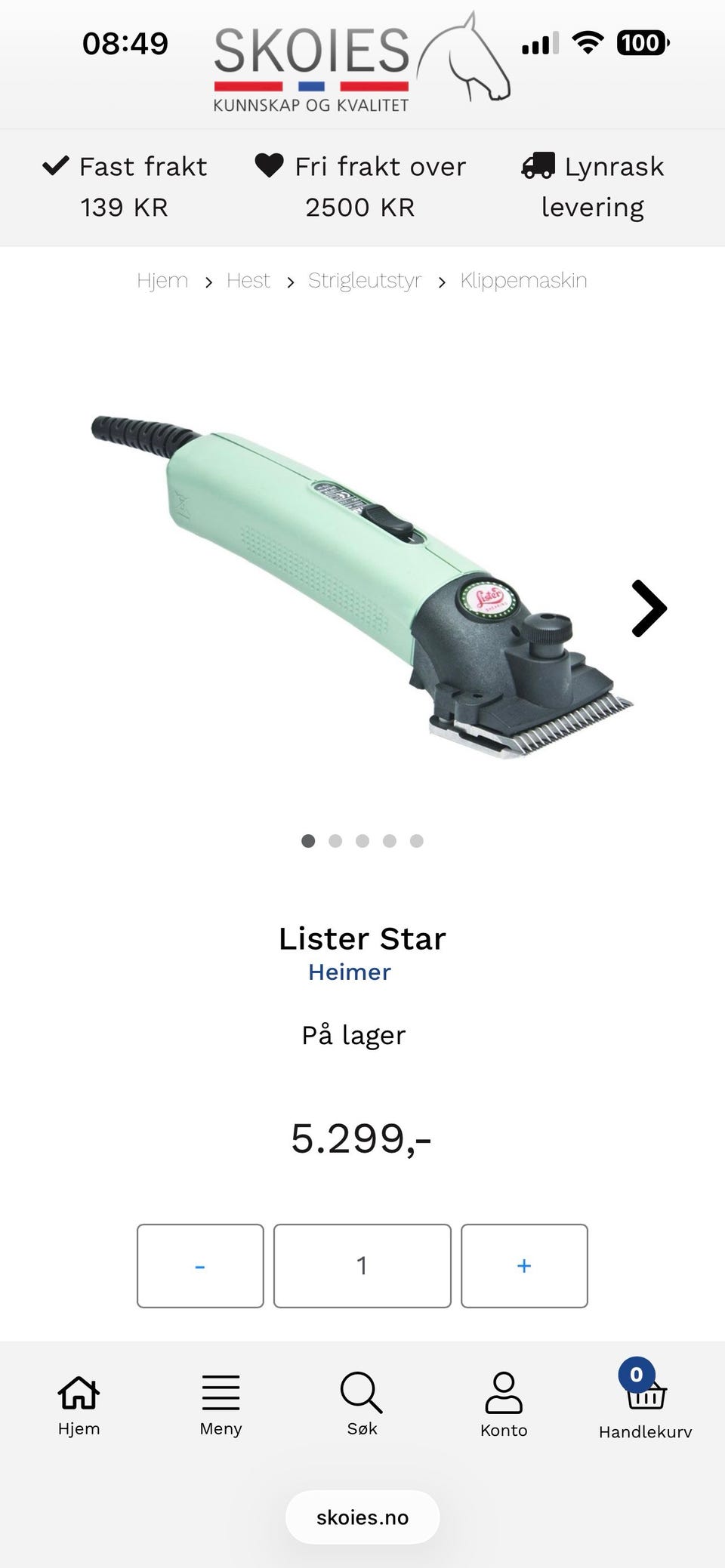The image size is (725, 1568).
Task: Select the third image carousel dot
Action: point(362,841)
